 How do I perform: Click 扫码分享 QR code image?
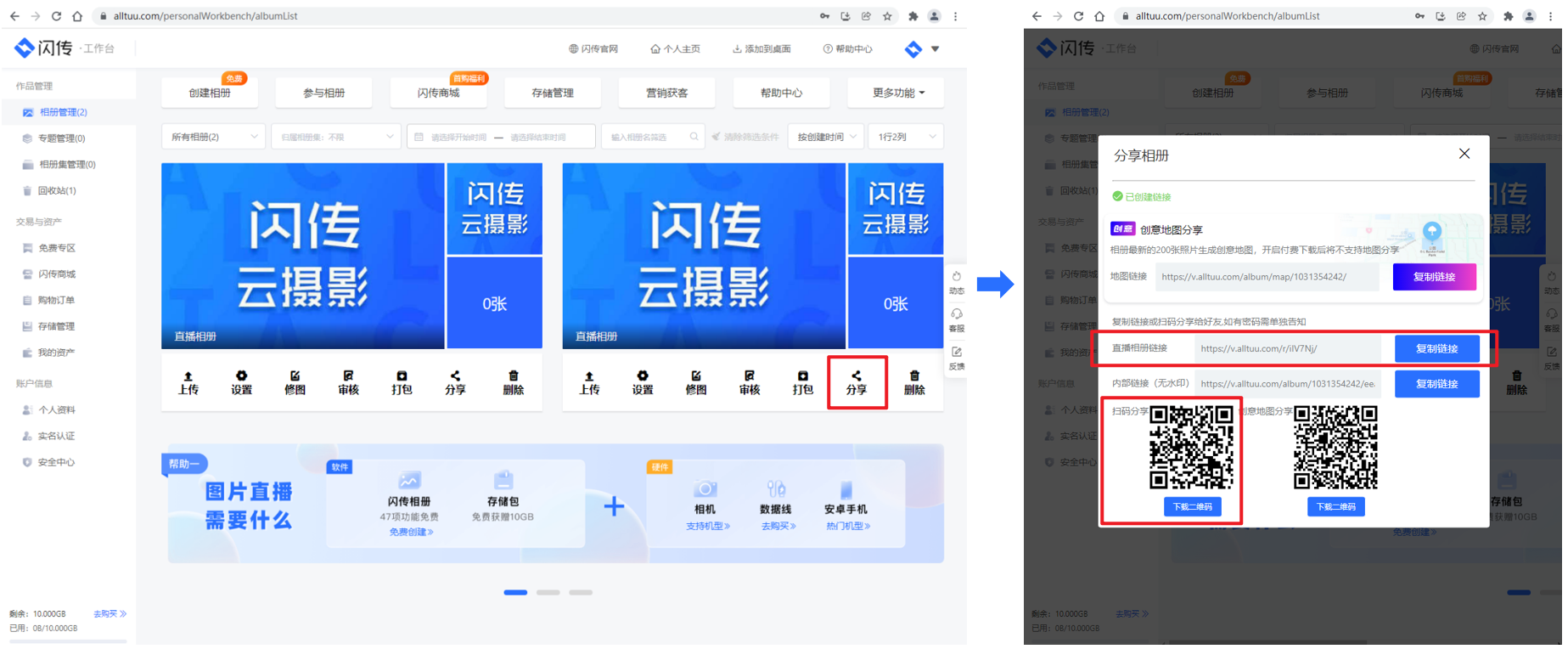coord(1191,447)
